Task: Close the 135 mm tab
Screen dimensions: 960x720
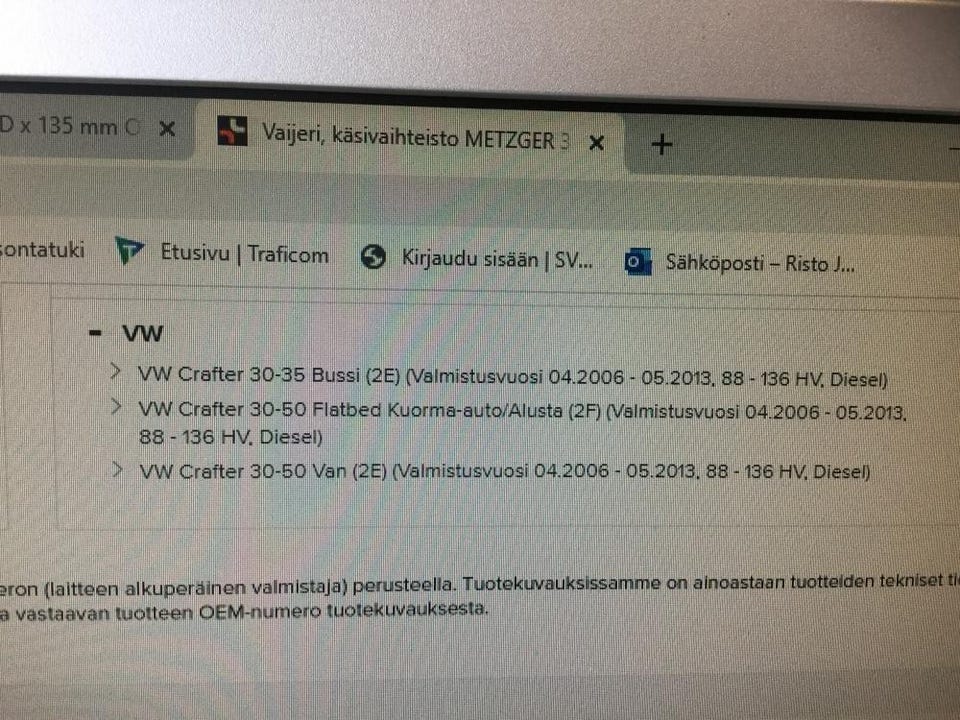Action: 167,129
